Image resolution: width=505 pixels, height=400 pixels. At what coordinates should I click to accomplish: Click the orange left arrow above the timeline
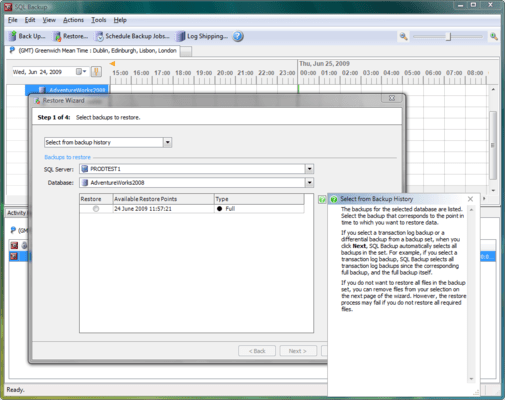tap(112, 63)
